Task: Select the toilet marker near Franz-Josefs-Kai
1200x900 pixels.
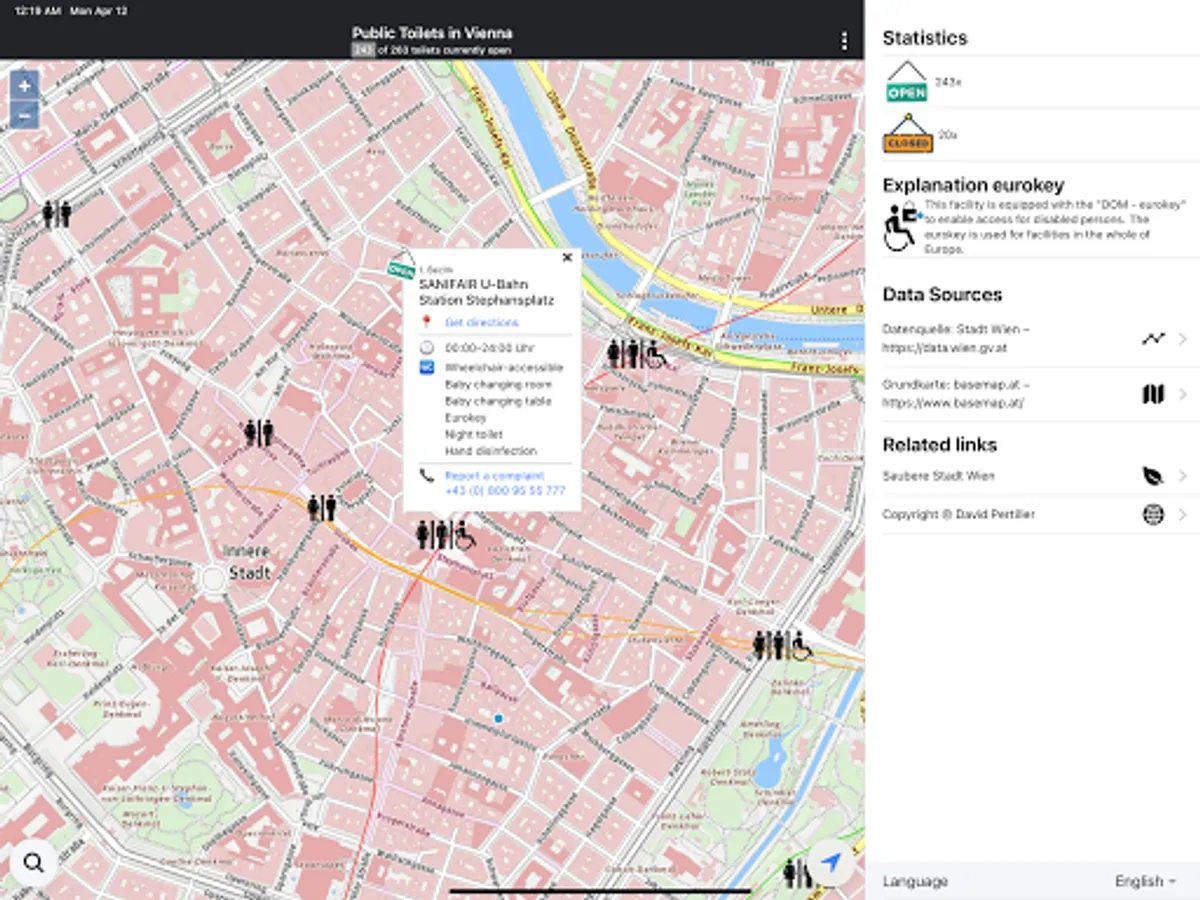Action: (638, 353)
